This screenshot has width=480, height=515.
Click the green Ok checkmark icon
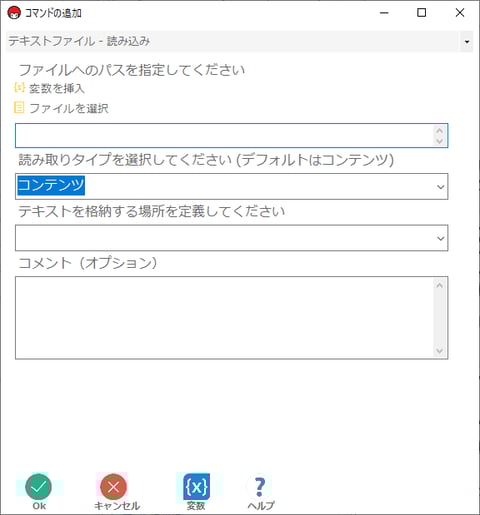(x=38, y=487)
